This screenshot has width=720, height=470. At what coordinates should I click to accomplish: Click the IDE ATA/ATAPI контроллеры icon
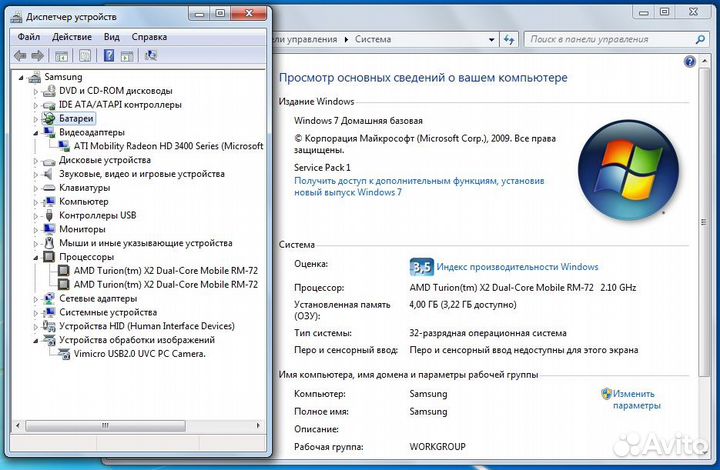pos(49,105)
